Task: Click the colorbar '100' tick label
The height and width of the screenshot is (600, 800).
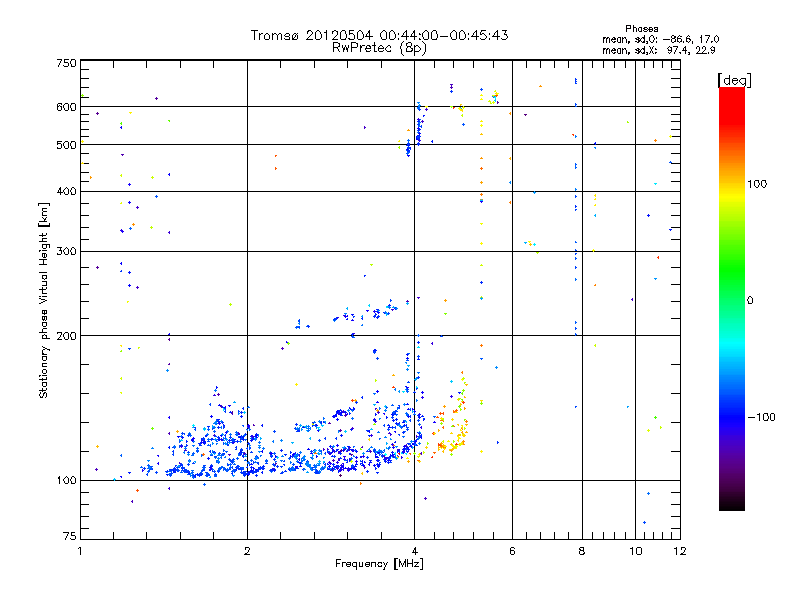Action: tap(757, 184)
